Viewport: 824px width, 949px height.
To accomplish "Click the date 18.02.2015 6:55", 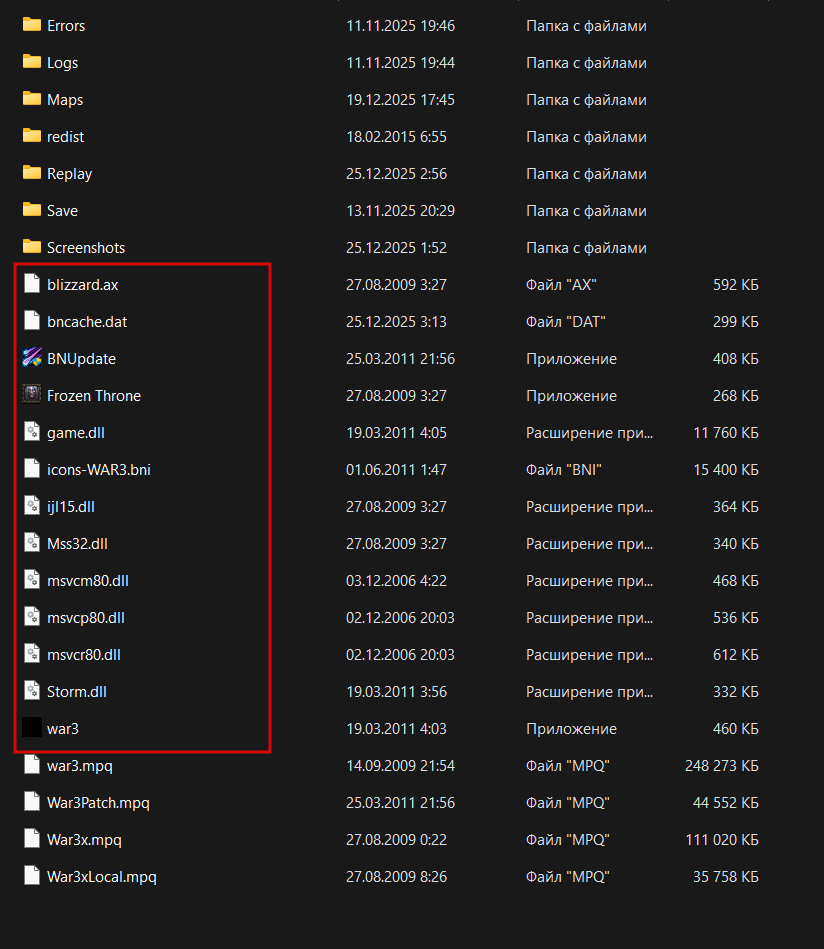I will (x=396, y=137).
